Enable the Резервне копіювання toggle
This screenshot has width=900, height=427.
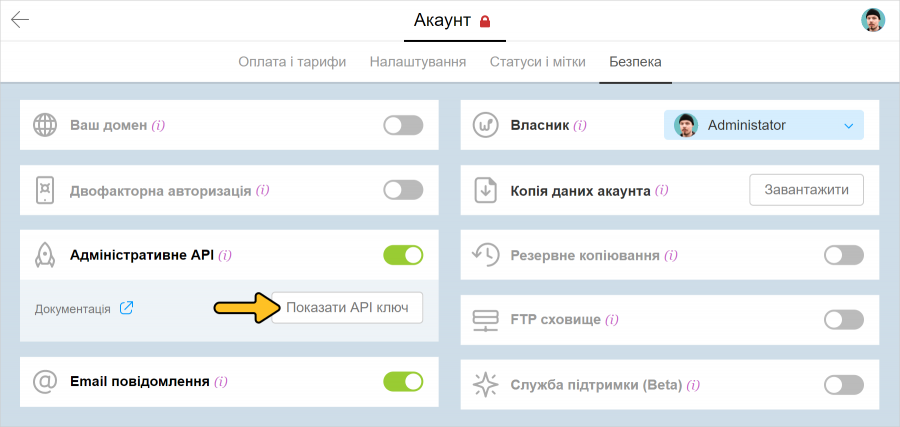pos(843,255)
